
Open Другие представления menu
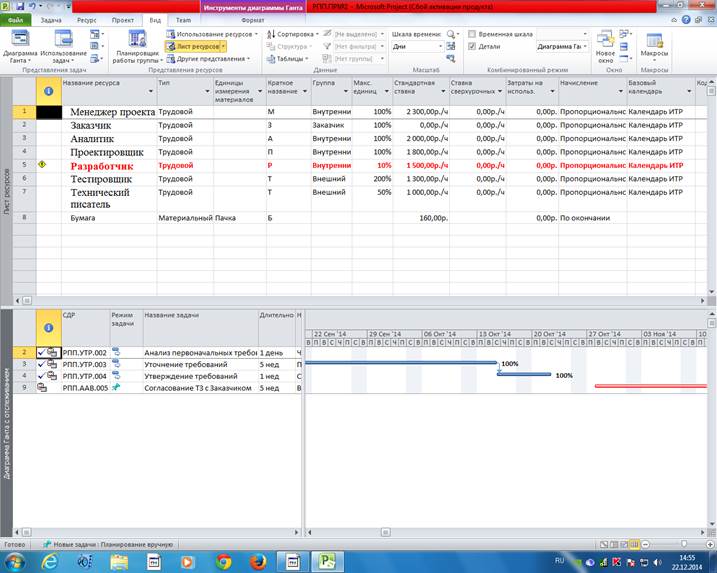[x=209, y=59]
